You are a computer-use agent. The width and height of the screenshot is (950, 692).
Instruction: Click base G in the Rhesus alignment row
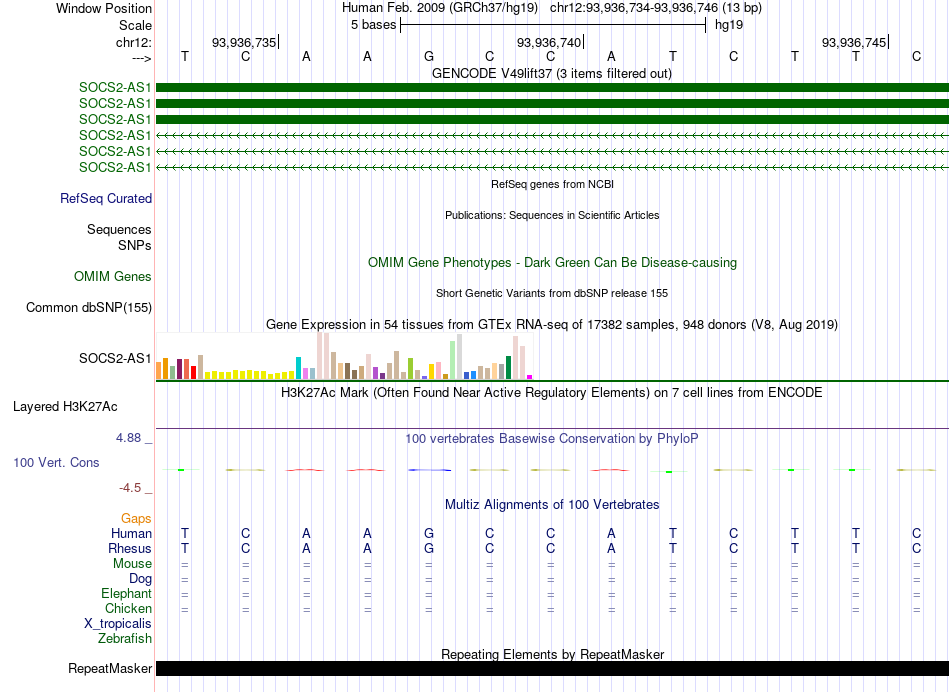tap(429, 548)
